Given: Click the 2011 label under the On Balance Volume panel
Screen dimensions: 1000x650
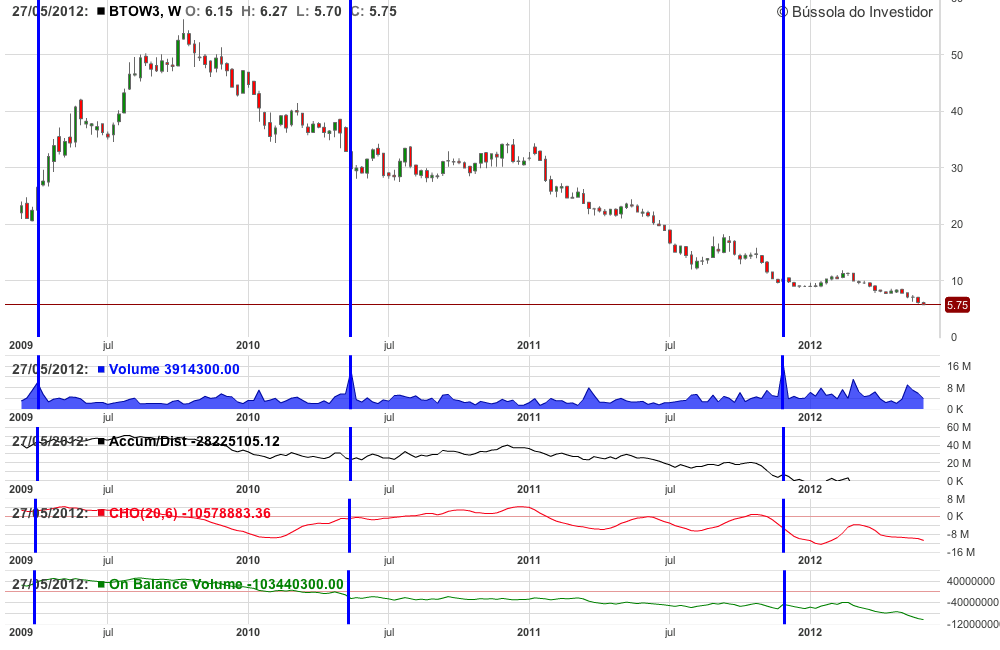Looking at the screenshot, I should tap(529, 632).
